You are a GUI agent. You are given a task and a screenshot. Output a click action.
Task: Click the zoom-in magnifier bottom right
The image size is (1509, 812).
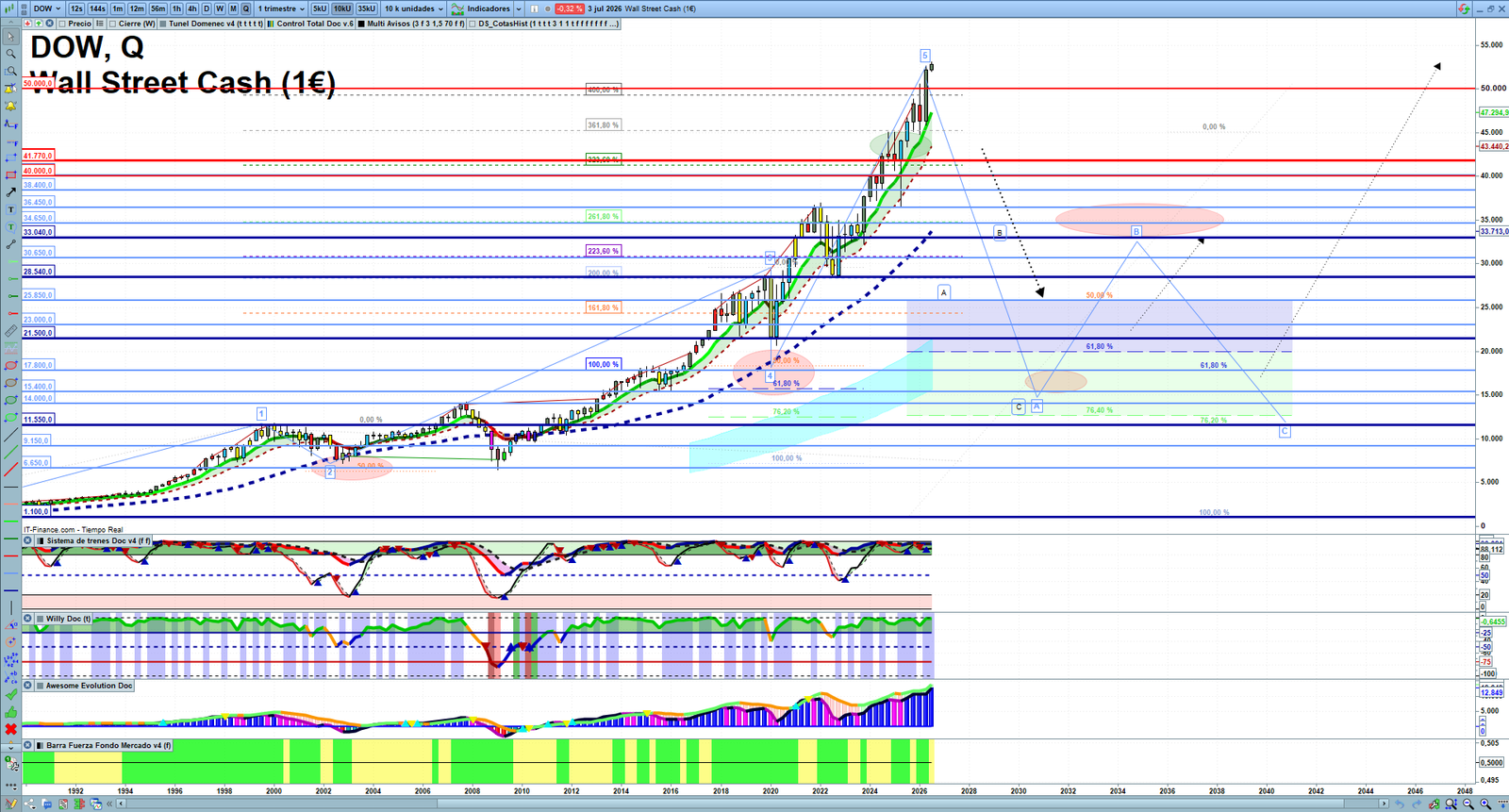[1485, 804]
